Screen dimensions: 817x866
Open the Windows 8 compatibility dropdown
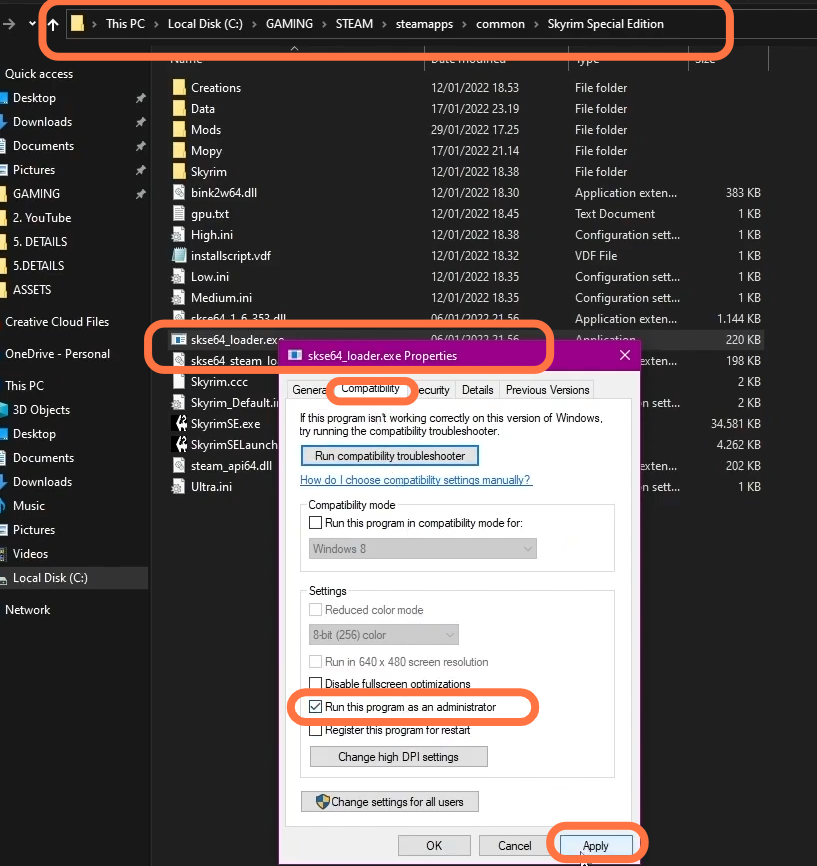click(423, 548)
